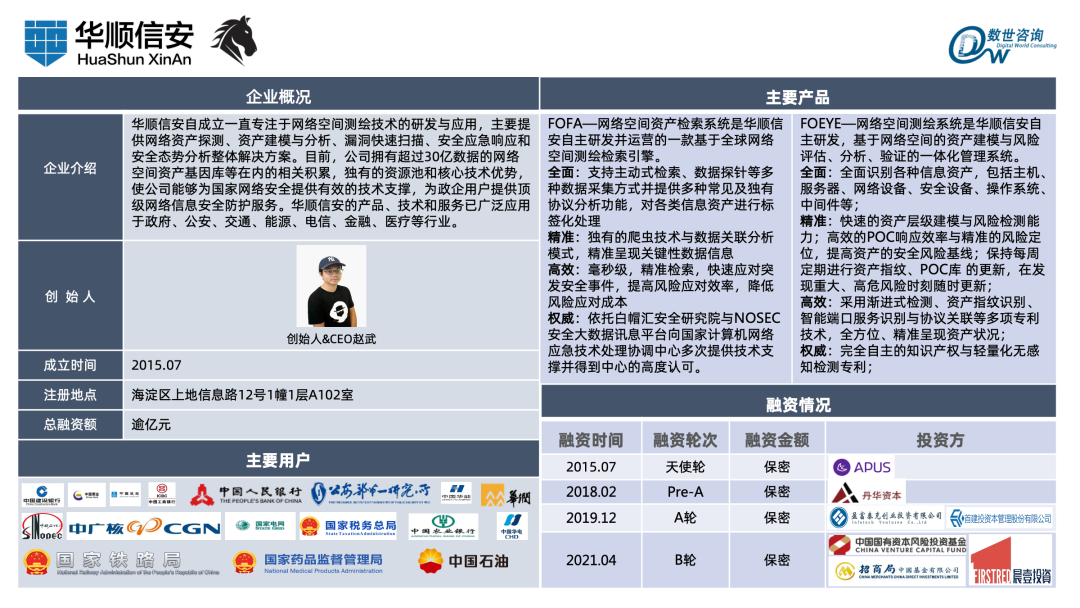
Task: Click the 公安部第一研究所 logo
Action: click(371, 493)
